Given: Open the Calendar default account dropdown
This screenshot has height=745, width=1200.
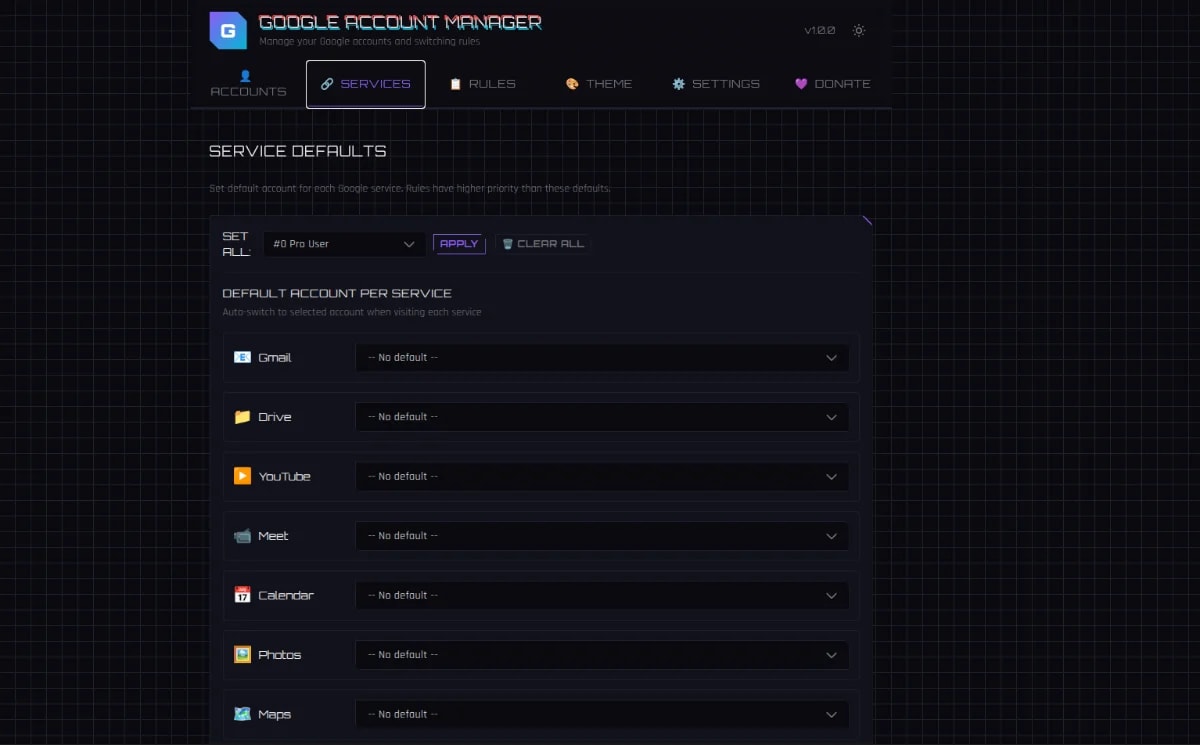Looking at the screenshot, I should [x=602, y=596].
